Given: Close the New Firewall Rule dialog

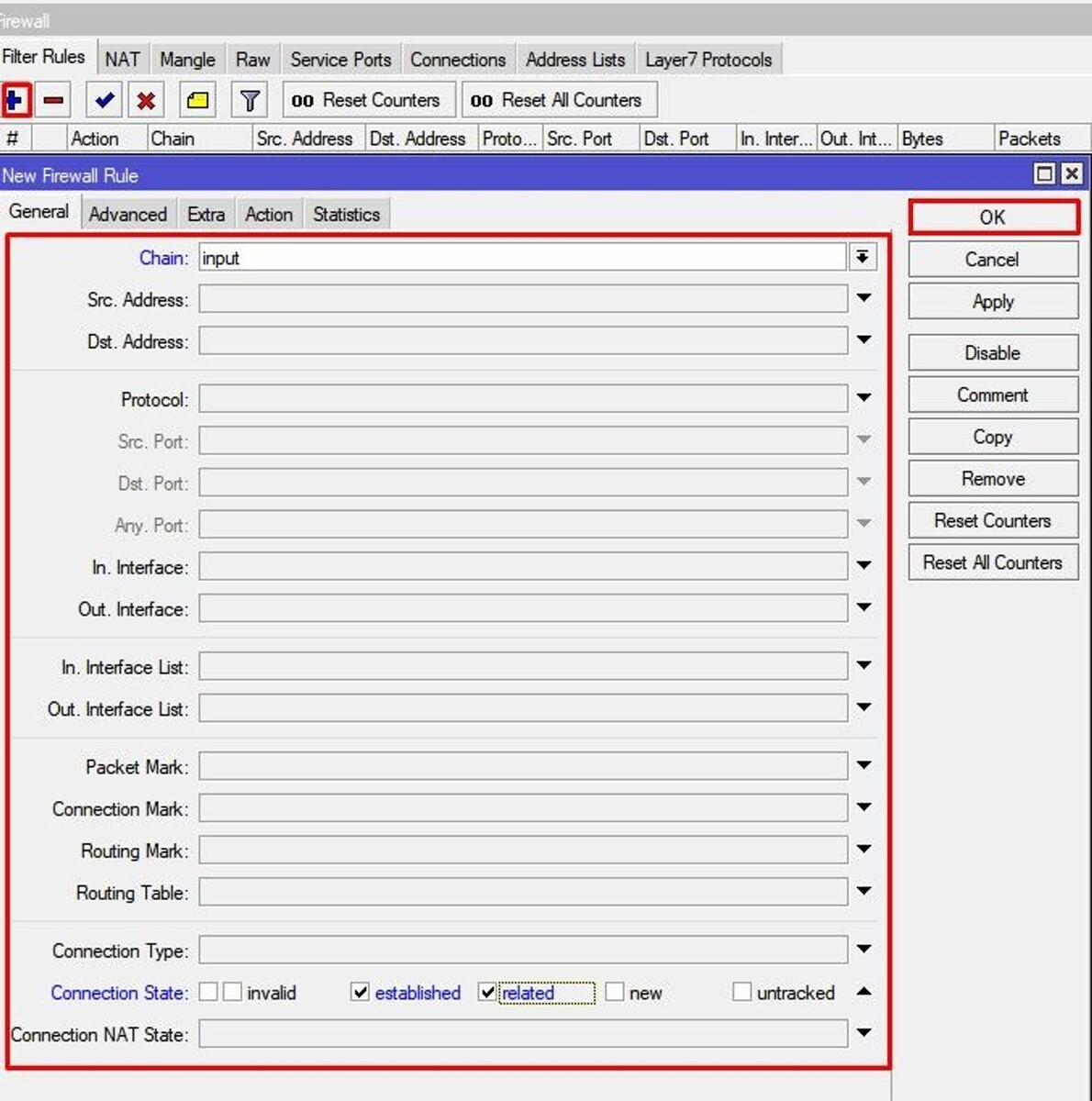Looking at the screenshot, I should [x=1071, y=173].
